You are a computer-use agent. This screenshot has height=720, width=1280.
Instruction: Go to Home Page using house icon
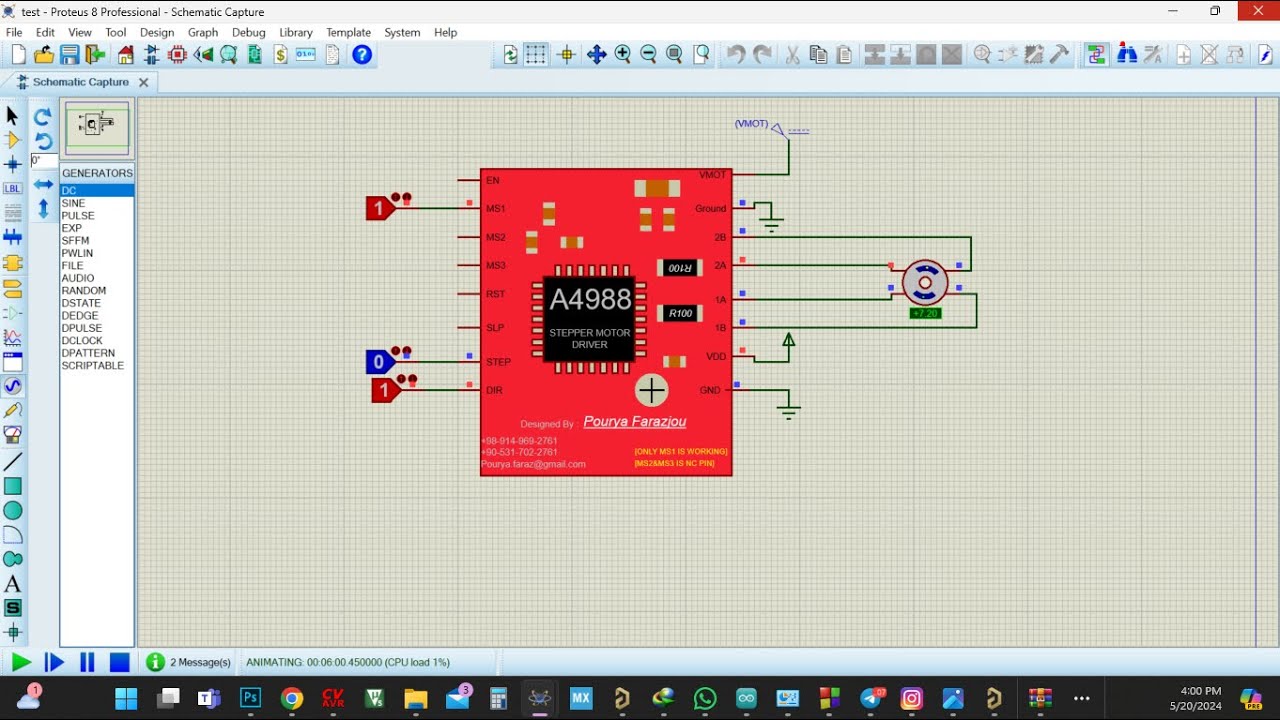coord(125,55)
